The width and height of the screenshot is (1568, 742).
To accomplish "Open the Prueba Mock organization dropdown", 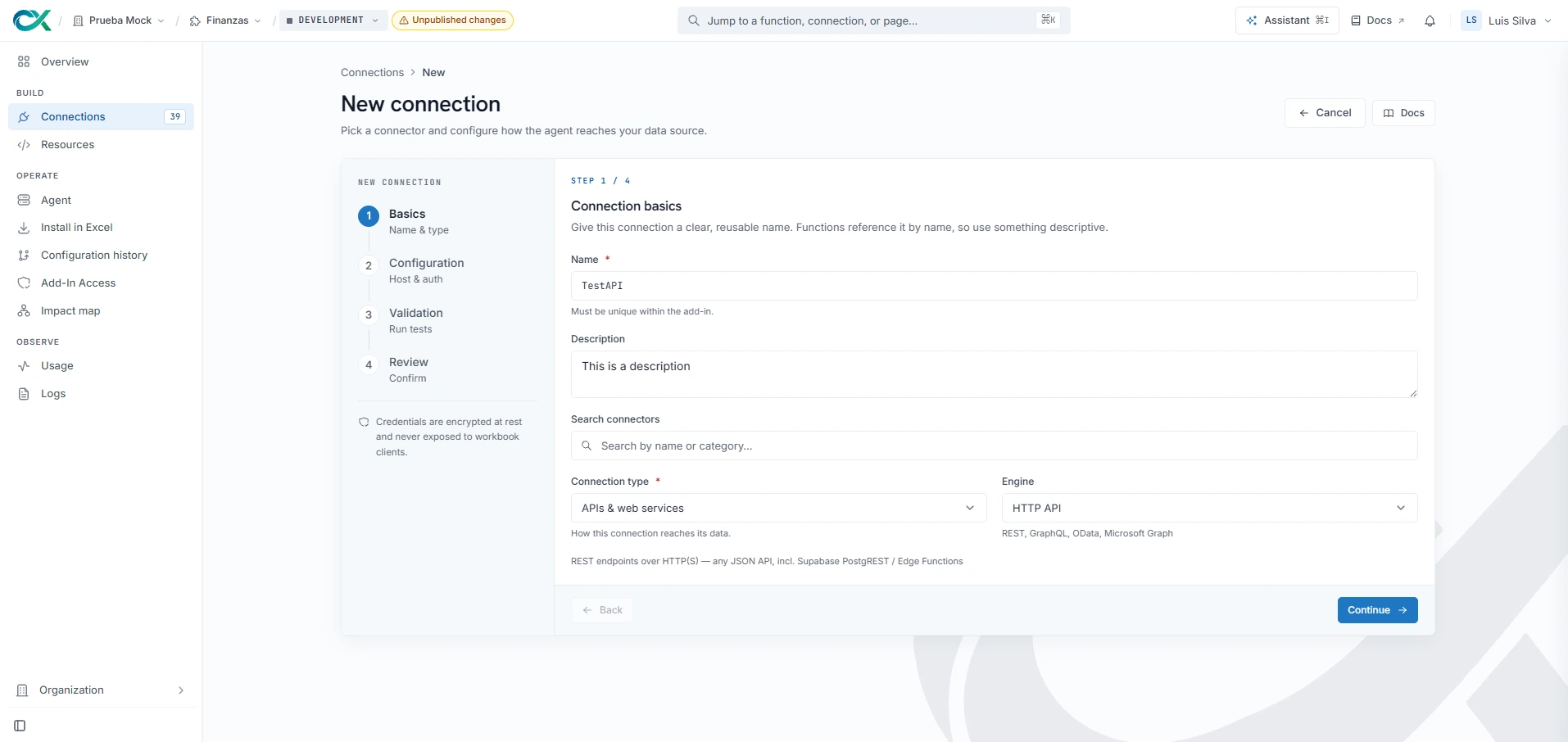I will (119, 20).
